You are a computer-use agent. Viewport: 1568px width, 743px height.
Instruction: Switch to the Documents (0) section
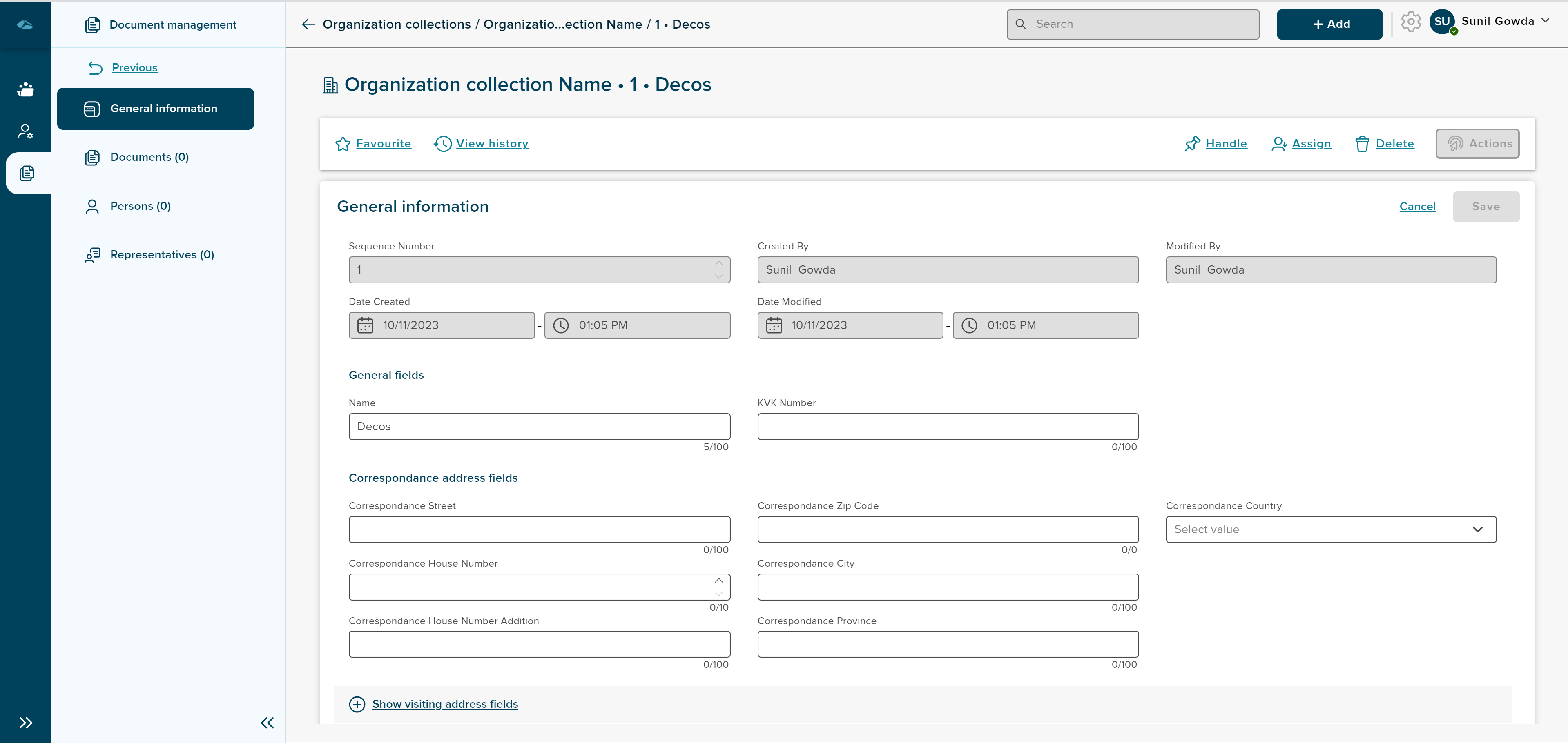click(x=149, y=157)
